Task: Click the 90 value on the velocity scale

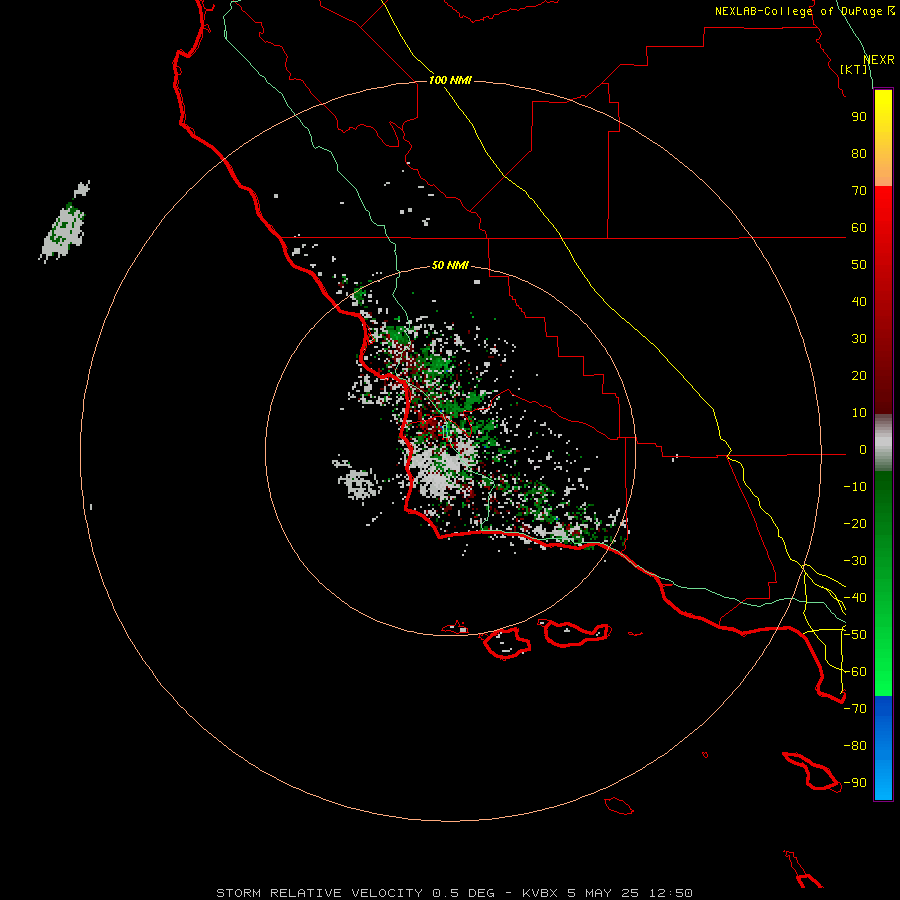Action: [x=859, y=117]
